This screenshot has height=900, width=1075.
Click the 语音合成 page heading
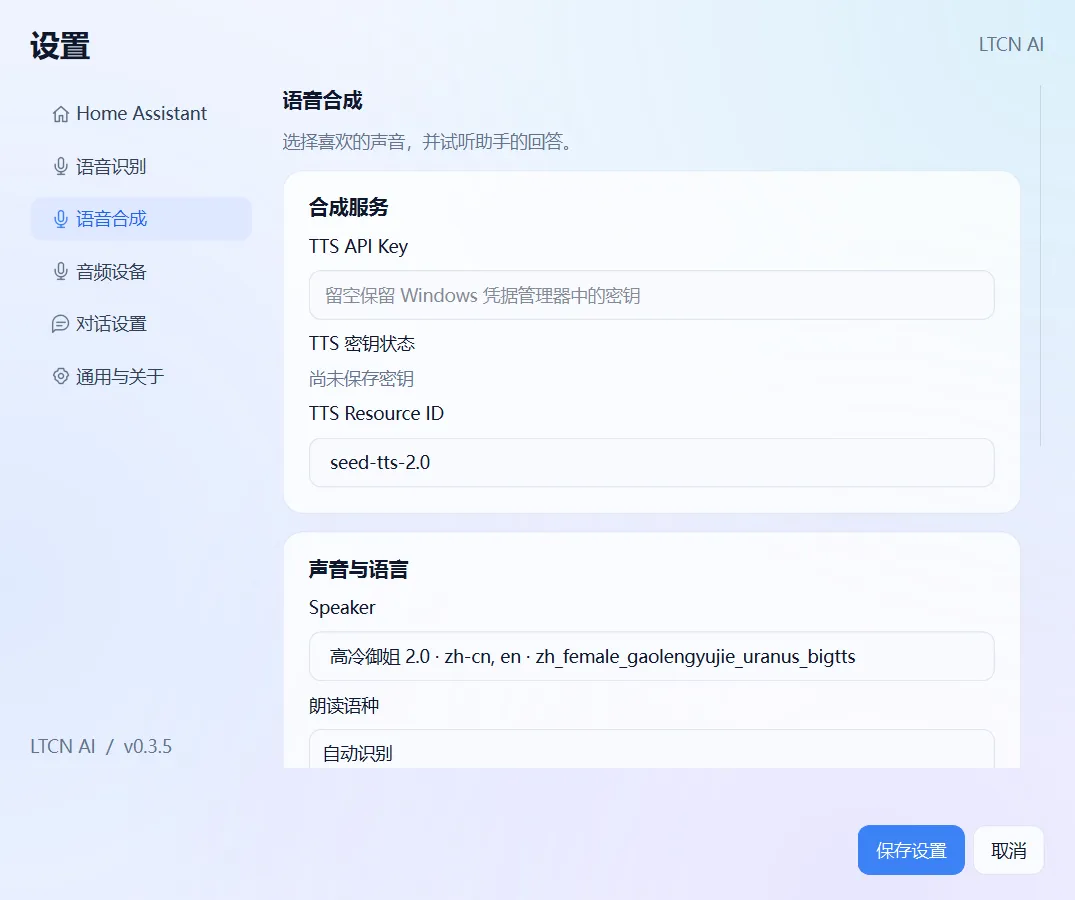[322, 101]
